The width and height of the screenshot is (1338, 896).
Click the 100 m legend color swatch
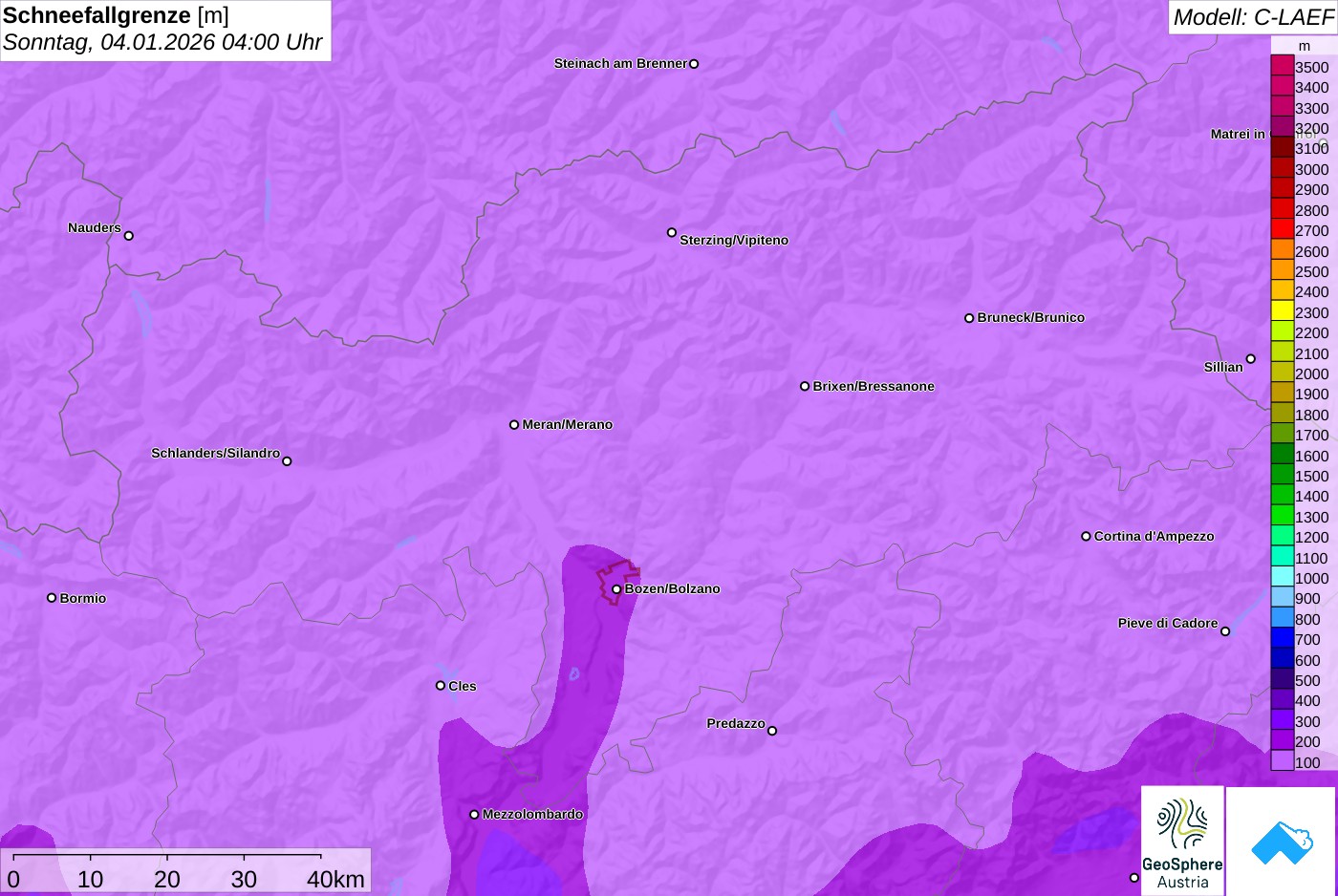[1282, 761]
